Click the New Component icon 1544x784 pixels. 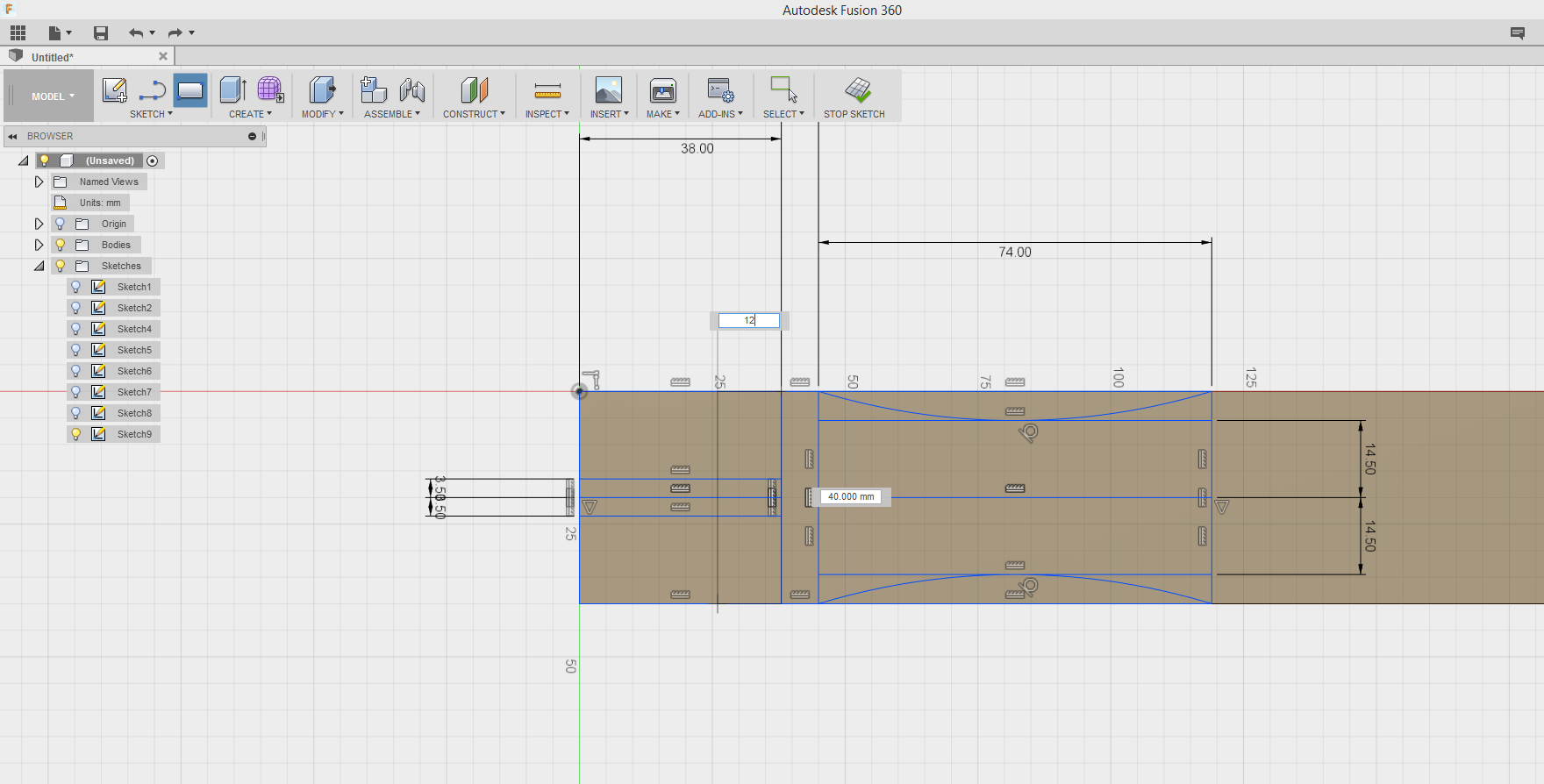[x=374, y=89]
